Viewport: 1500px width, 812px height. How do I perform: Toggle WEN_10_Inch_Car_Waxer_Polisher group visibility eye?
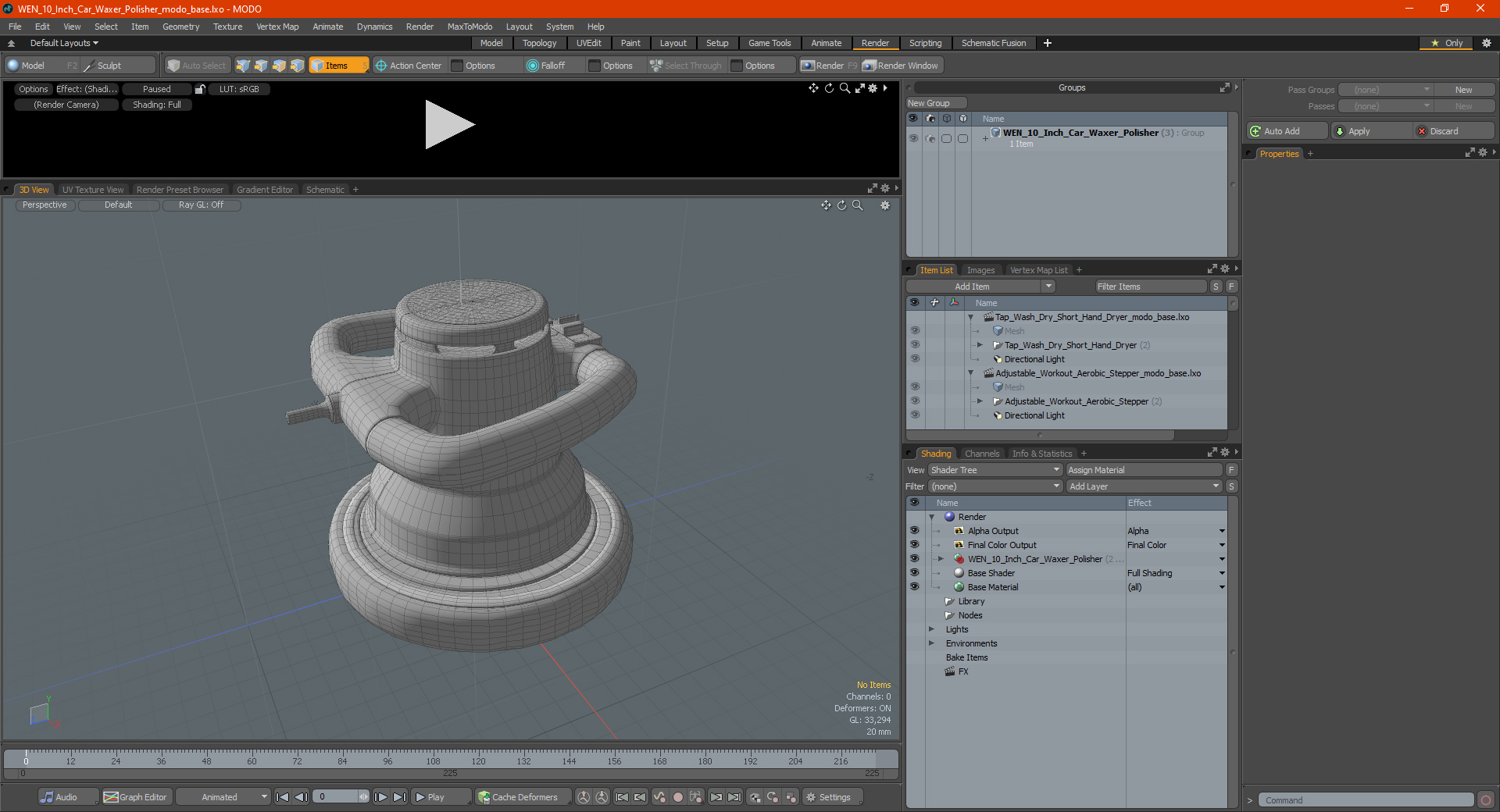coord(913,138)
